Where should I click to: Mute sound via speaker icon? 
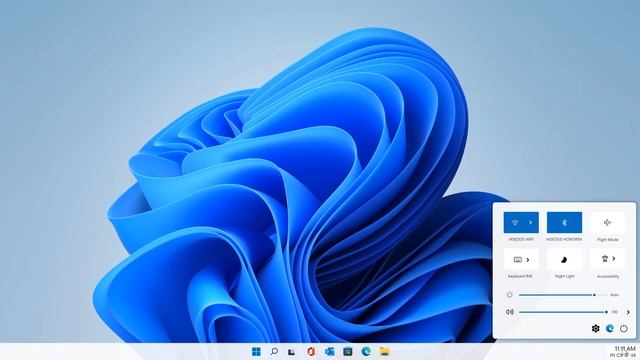510,312
